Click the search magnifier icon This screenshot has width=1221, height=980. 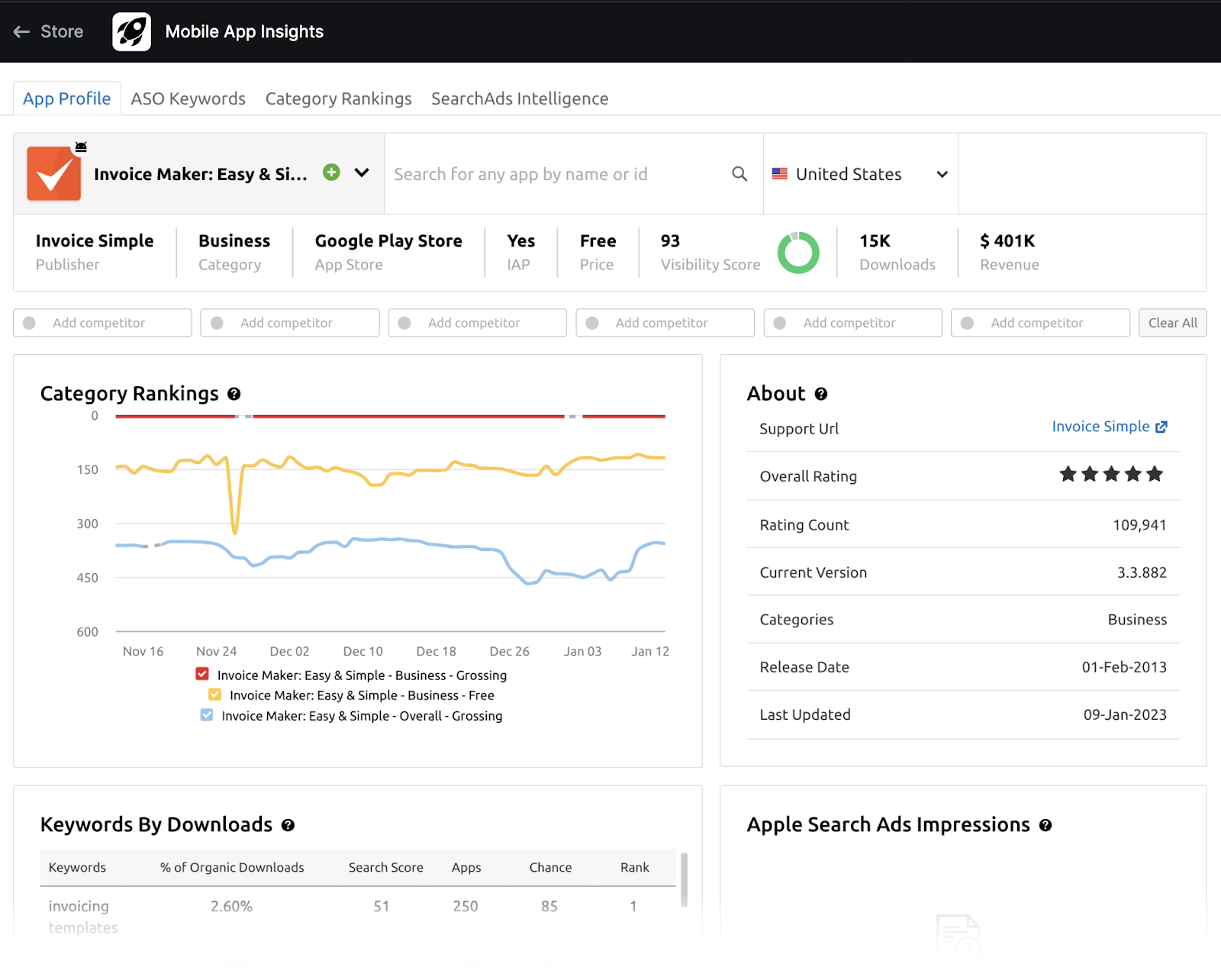[739, 173]
